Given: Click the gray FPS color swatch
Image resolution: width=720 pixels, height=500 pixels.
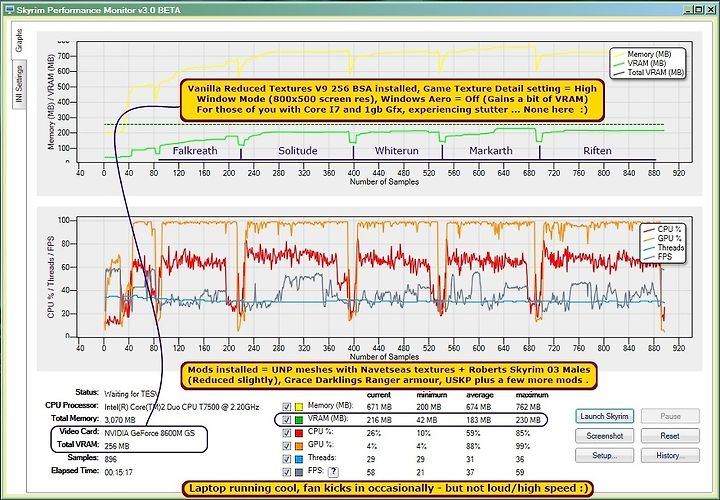Looking at the screenshot, I should [x=299, y=472].
